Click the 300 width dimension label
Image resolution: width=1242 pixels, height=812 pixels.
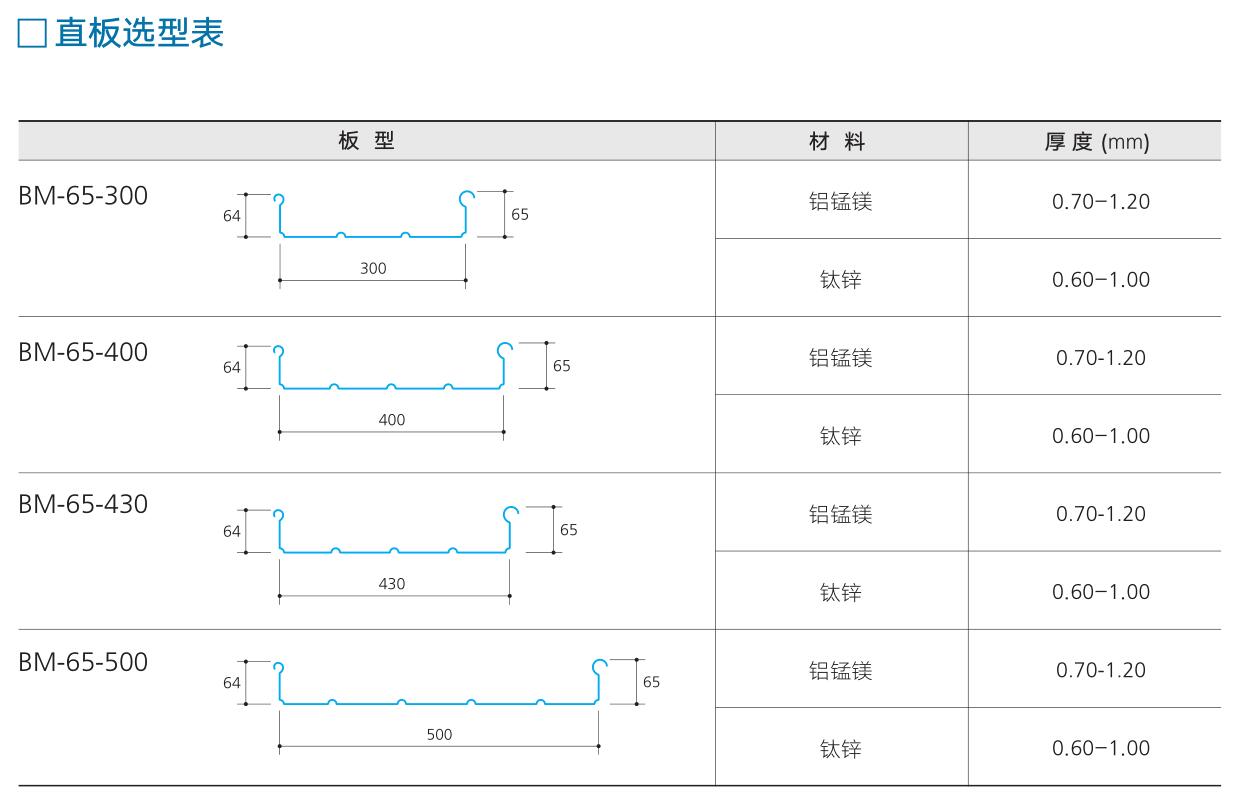[373, 268]
